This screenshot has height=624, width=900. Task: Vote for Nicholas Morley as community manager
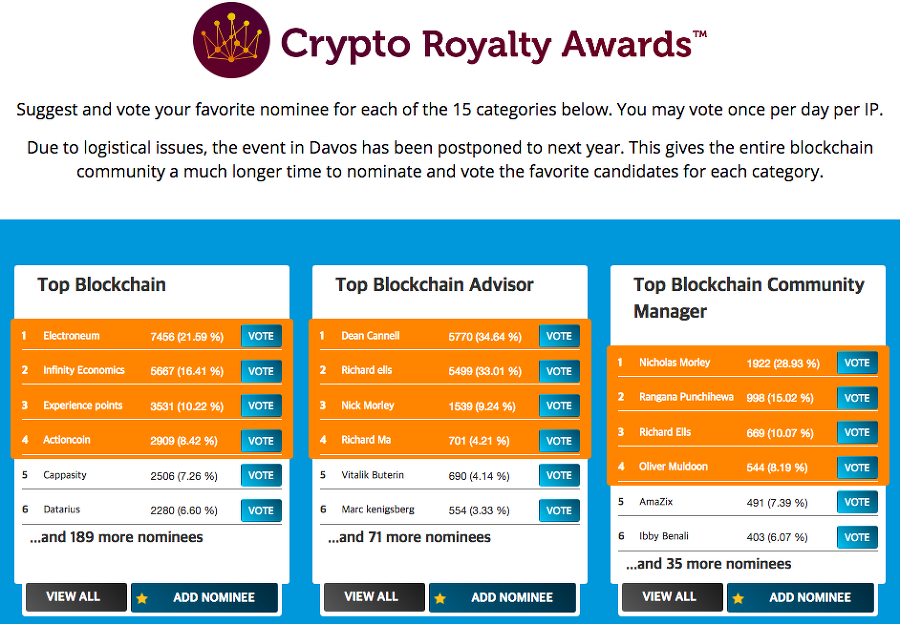(857, 363)
